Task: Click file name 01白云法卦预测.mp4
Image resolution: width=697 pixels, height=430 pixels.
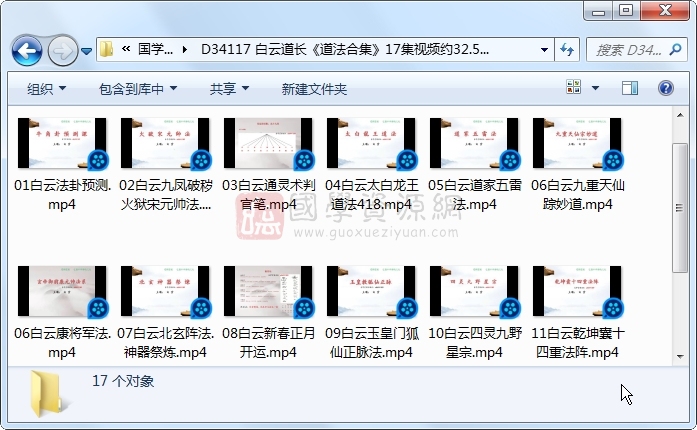Action: (x=62, y=194)
